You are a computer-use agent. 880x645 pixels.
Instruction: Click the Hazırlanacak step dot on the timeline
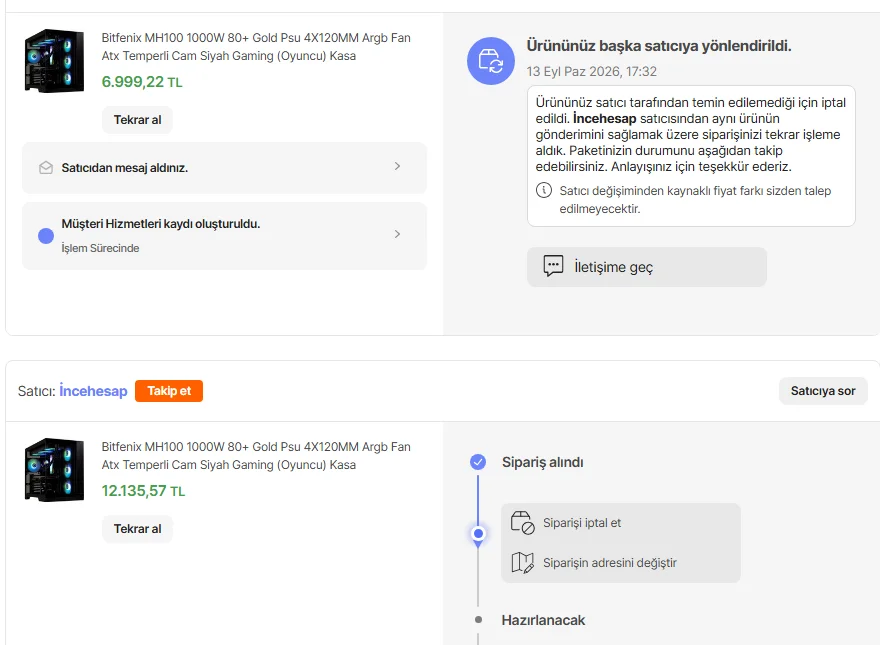tap(478, 620)
